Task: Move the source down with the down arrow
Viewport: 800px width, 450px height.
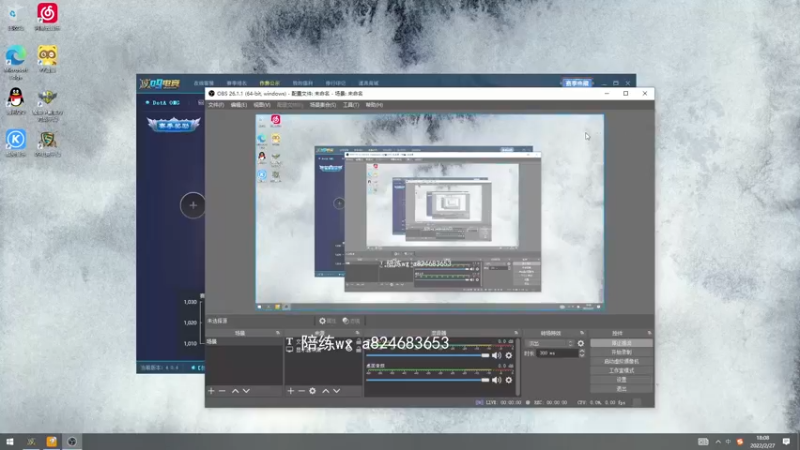Action: click(337, 391)
